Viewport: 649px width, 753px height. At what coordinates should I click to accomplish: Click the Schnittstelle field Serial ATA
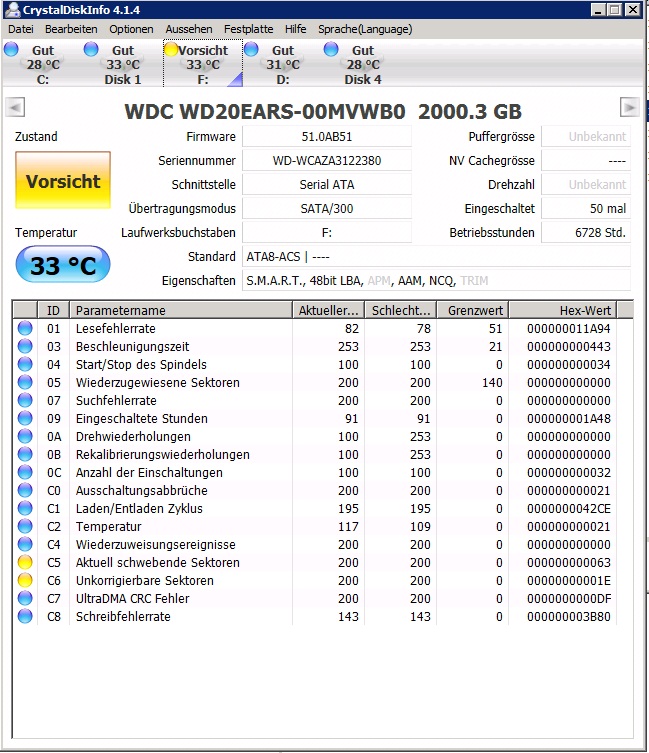327,184
